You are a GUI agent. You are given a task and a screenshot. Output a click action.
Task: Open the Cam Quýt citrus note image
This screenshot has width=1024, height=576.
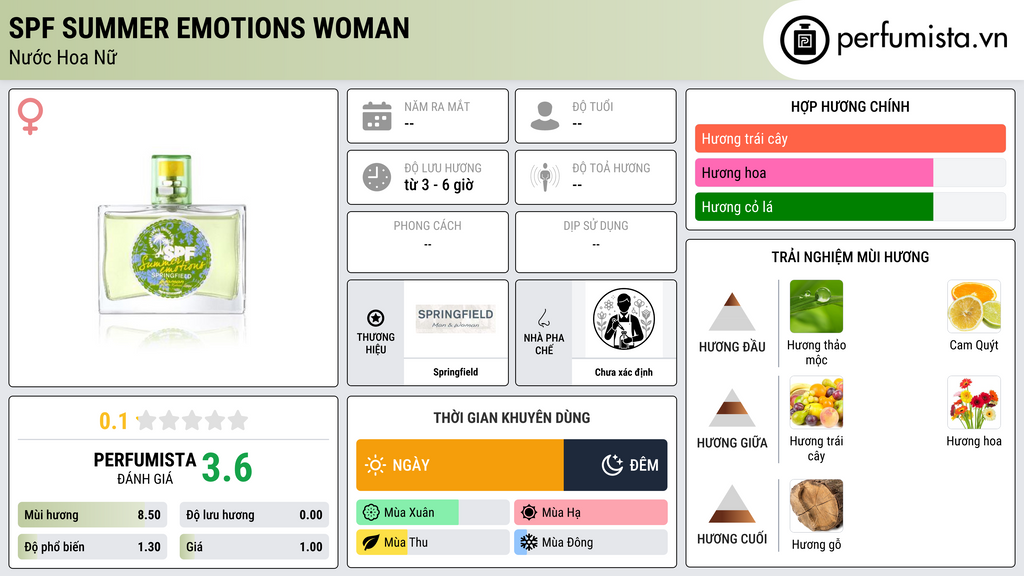(974, 306)
